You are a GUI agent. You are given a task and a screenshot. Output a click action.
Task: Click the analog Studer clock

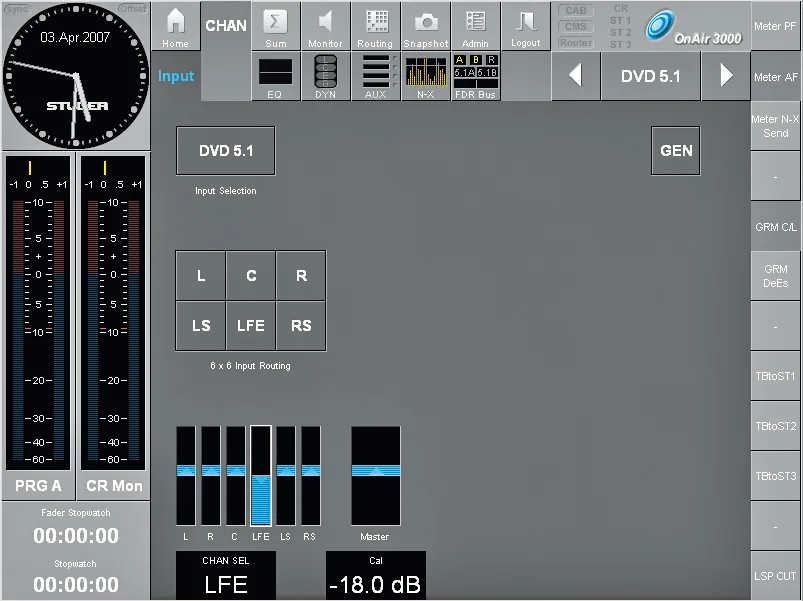(76, 76)
